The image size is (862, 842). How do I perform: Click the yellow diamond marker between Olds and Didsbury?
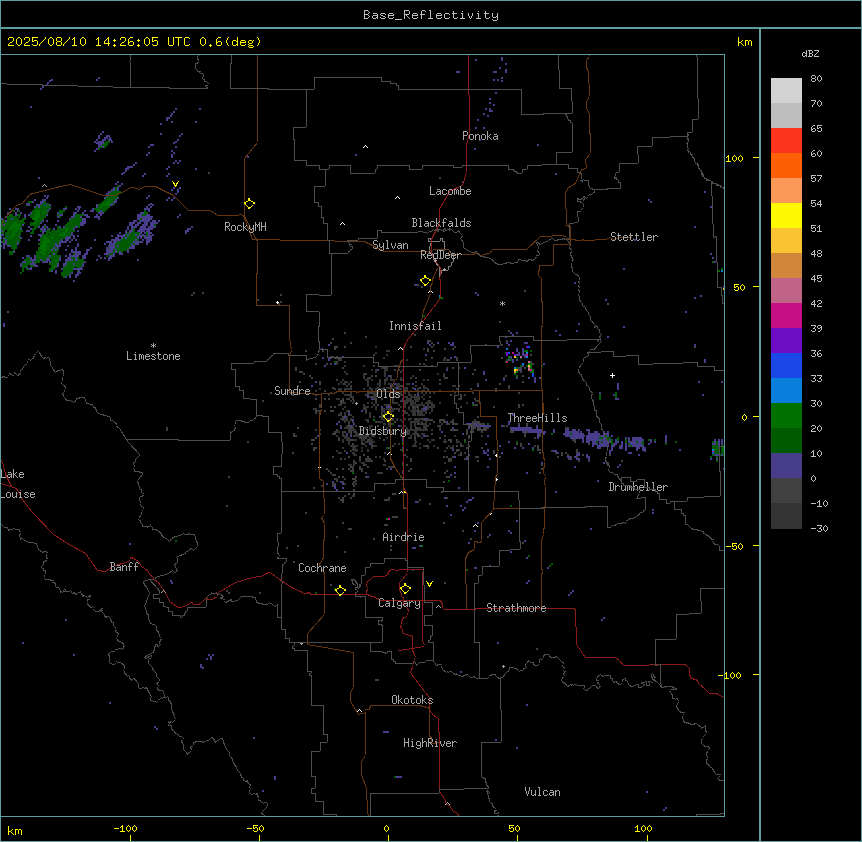click(x=388, y=417)
